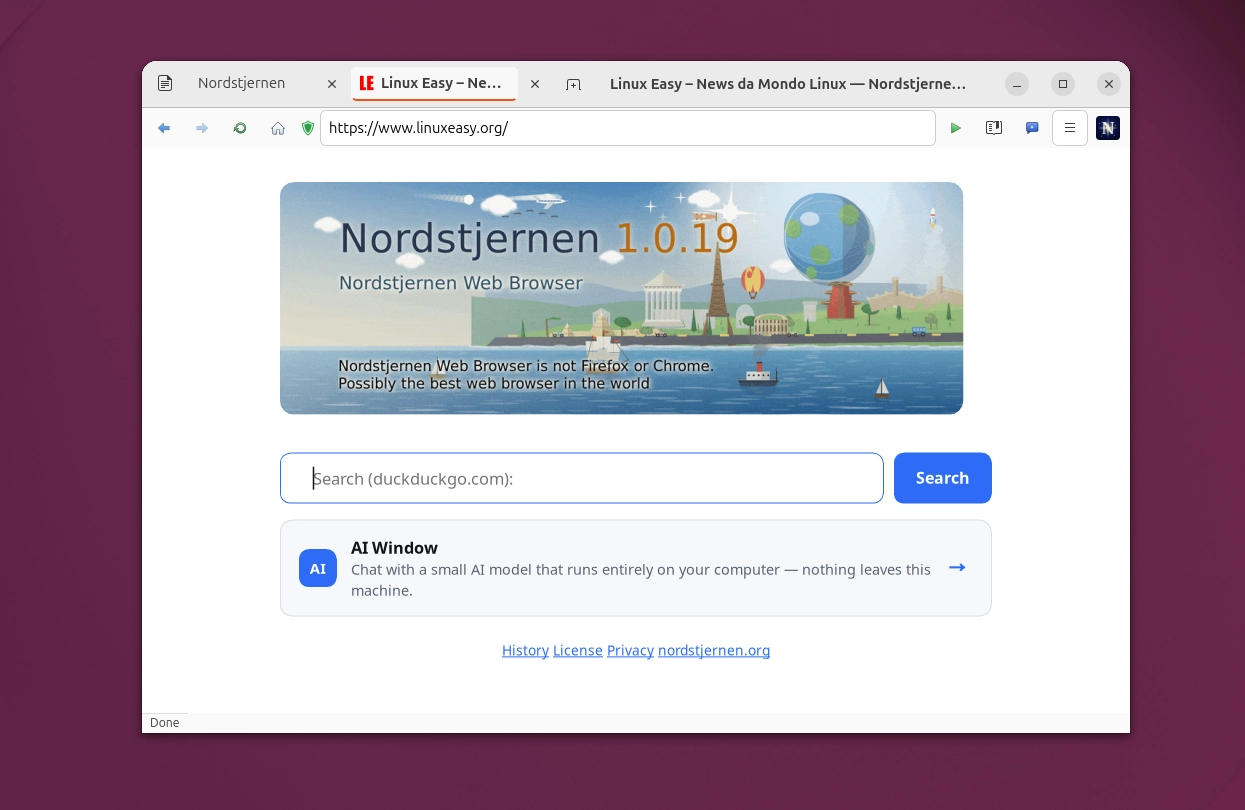Screen dimensions: 1245x810
Task: Click the page document icon left of tabs
Action: point(165,84)
